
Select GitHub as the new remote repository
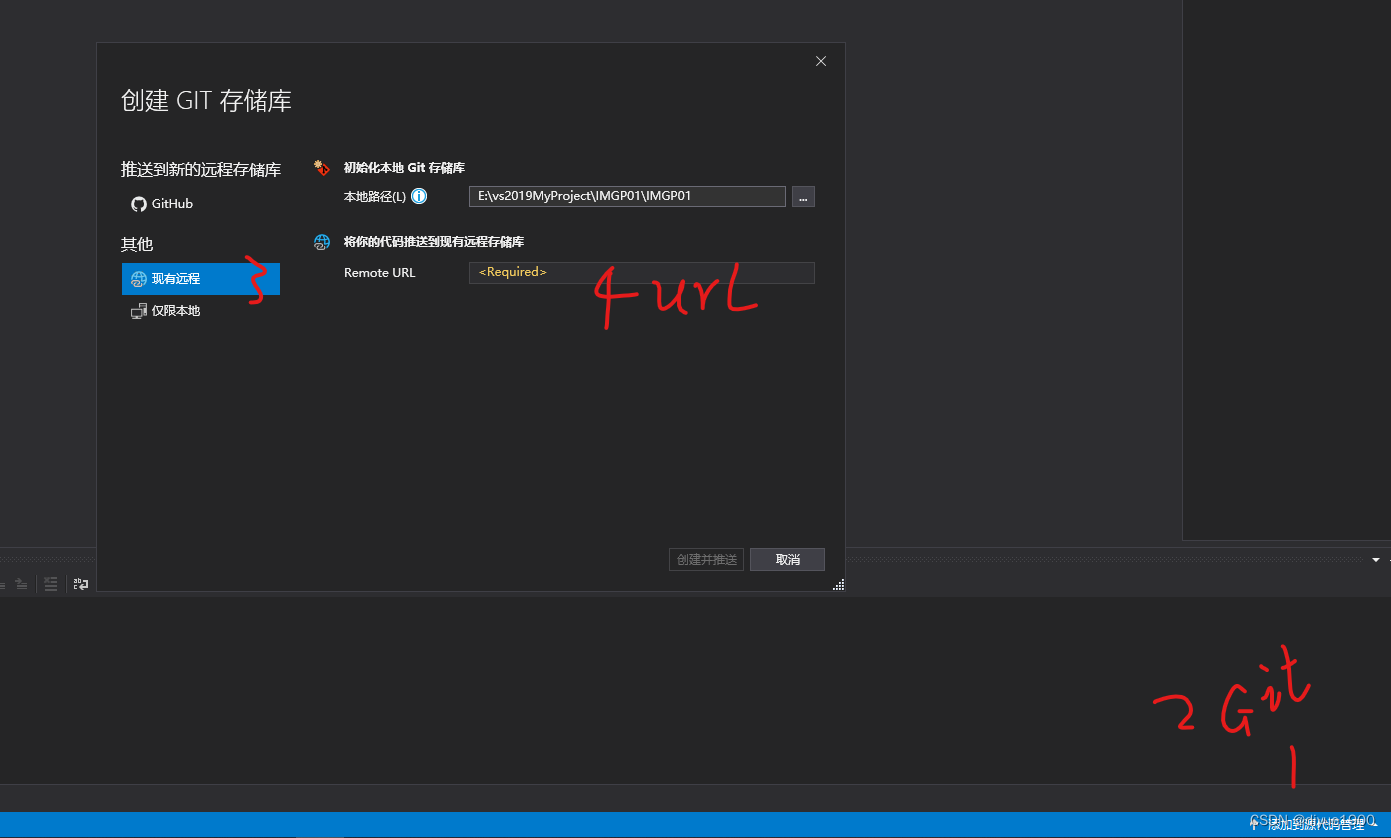201,204
